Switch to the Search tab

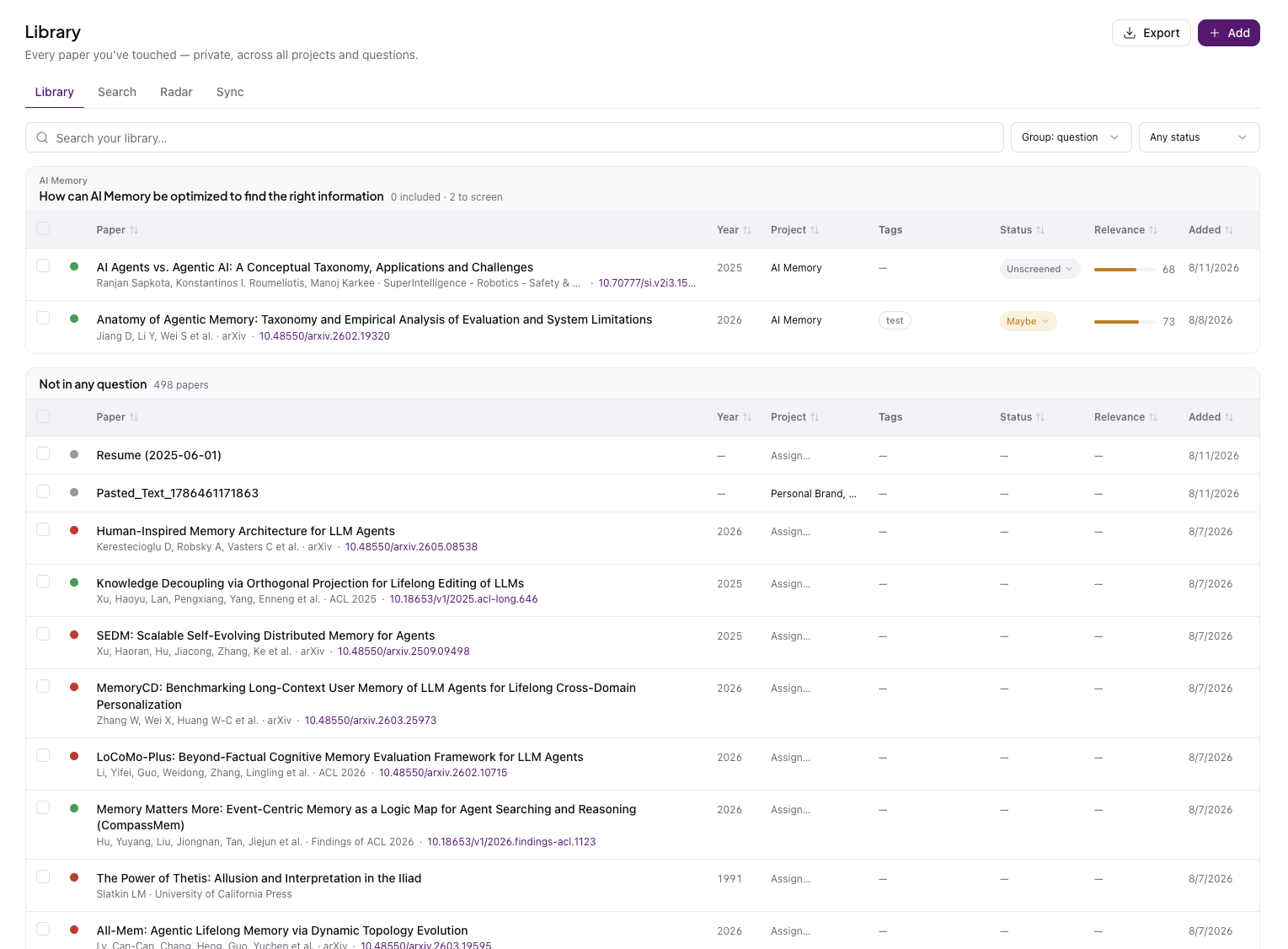click(117, 92)
